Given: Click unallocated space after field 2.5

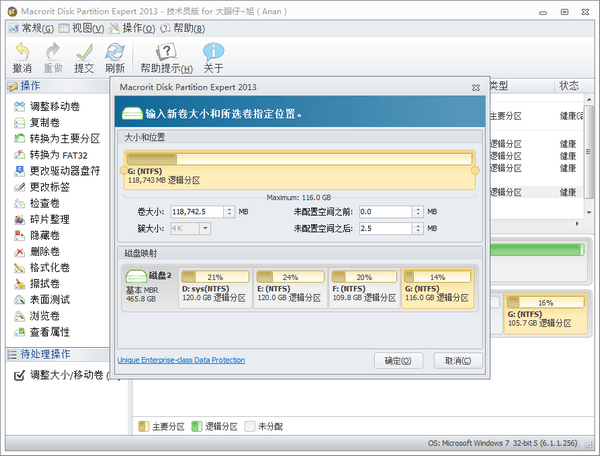Looking at the screenshot, I should [386, 228].
